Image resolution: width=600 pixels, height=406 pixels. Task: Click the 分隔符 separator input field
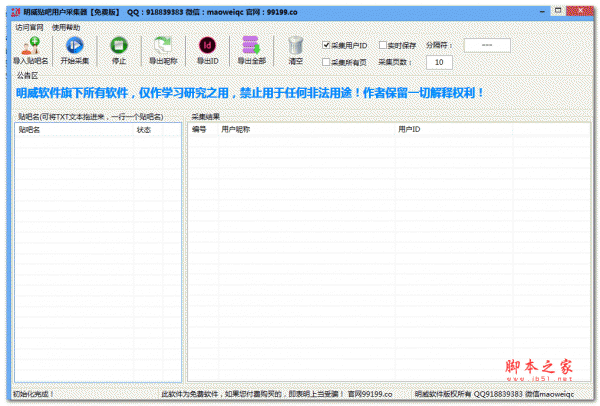coord(486,45)
